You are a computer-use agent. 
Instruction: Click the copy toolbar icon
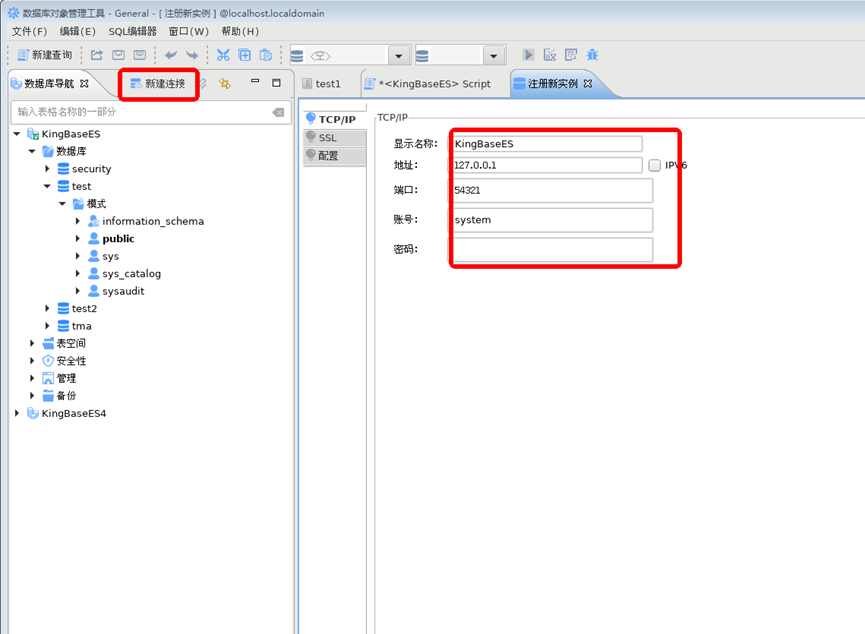pyautogui.click(x=244, y=55)
